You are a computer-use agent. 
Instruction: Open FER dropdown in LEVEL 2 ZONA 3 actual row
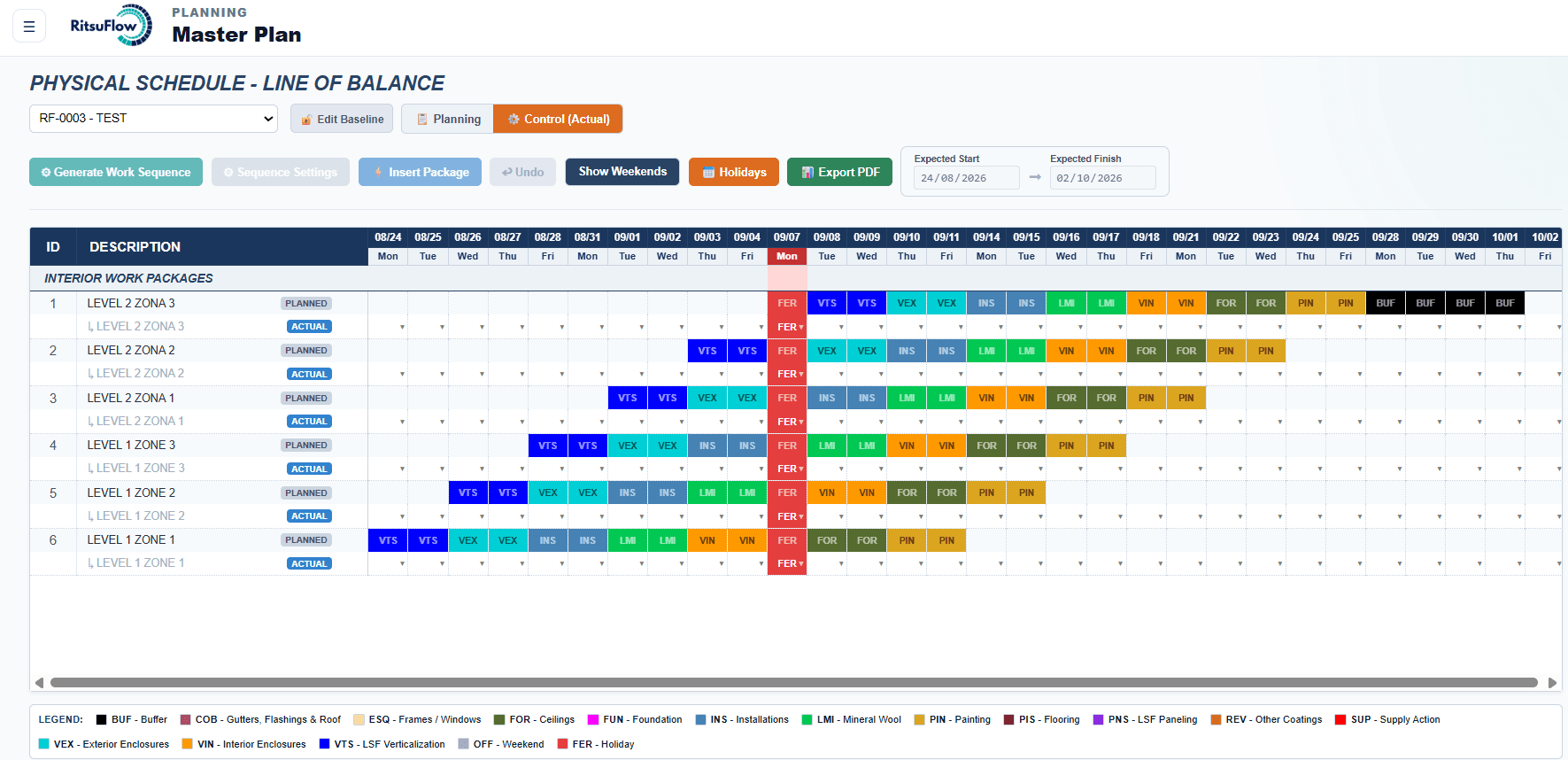pyautogui.click(x=787, y=327)
